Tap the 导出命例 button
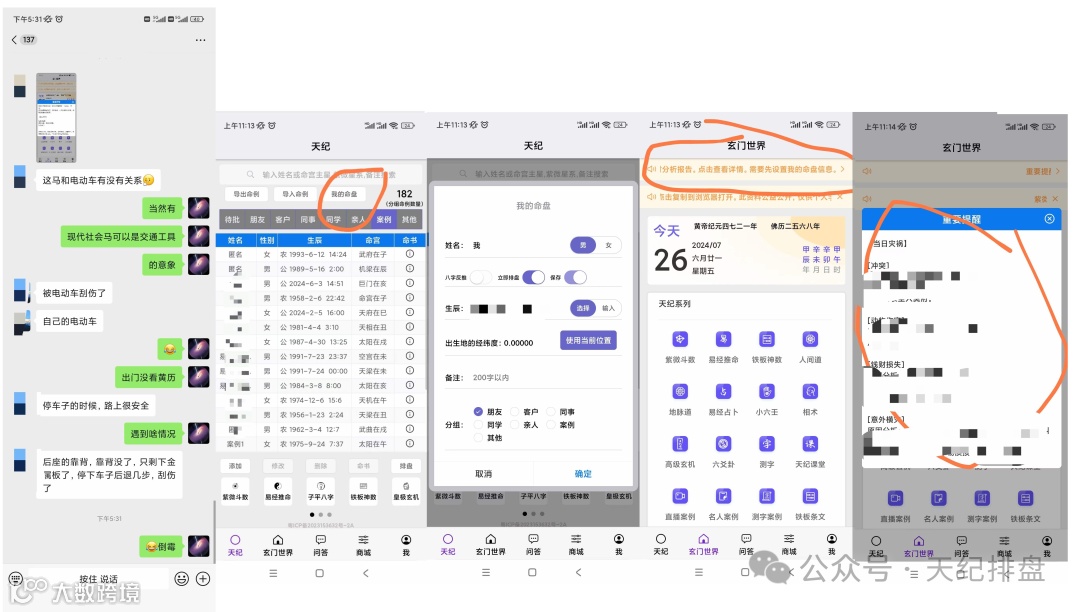 246,194
